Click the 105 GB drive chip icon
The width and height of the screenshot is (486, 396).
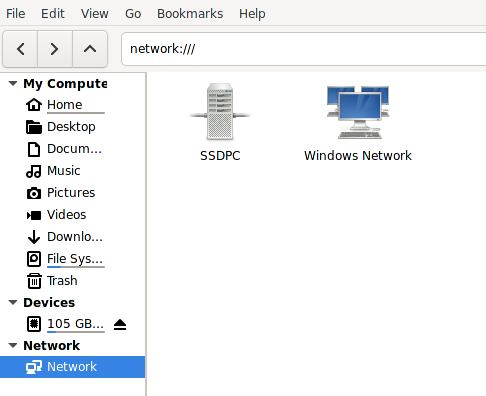click(34, 324)
